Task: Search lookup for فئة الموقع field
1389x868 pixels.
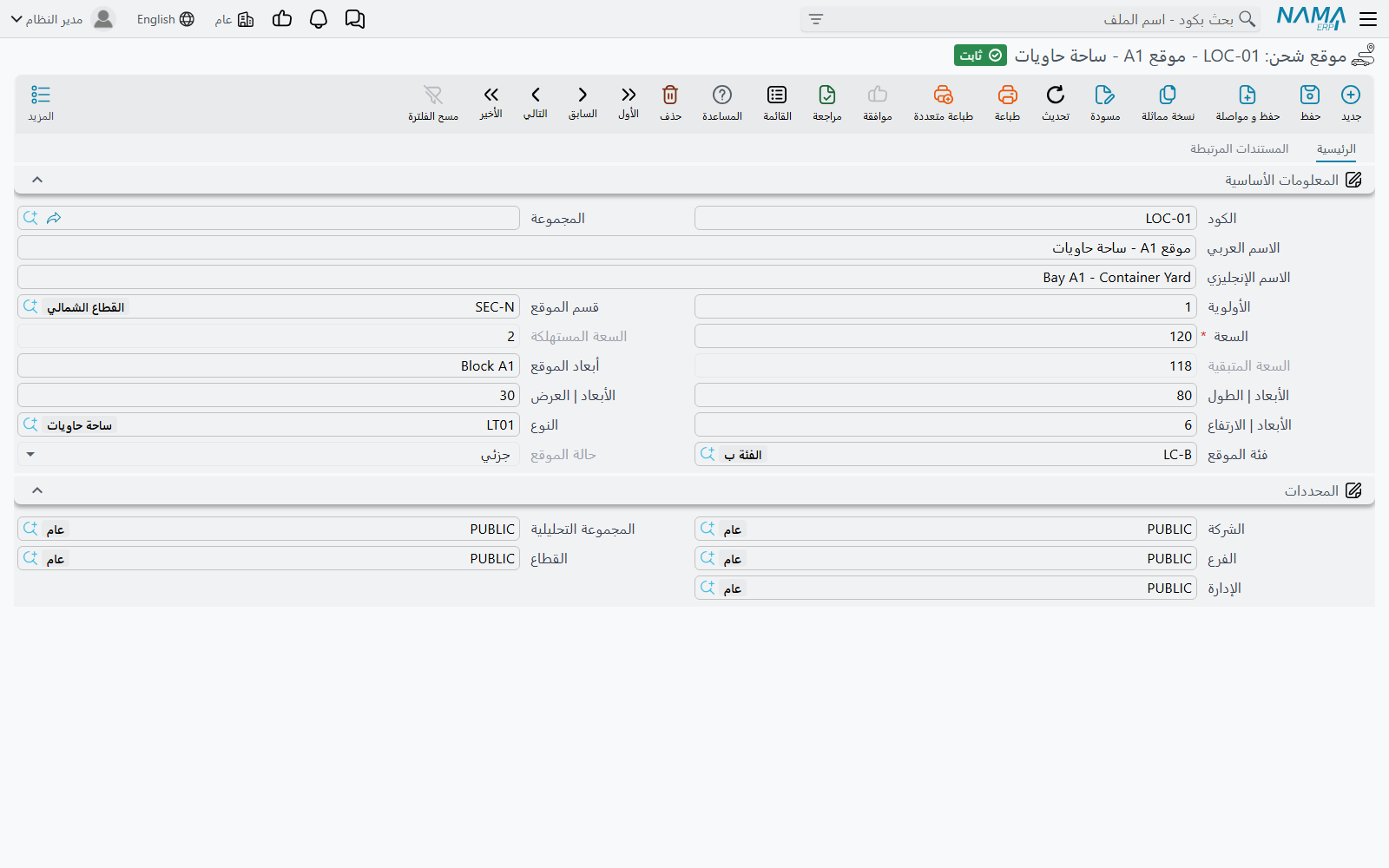Action: pos(708,454)
